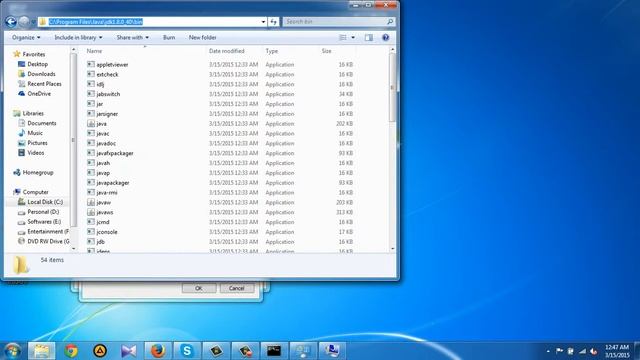
Task: Open the Organize menu
Action: click(x=26, y=38)
